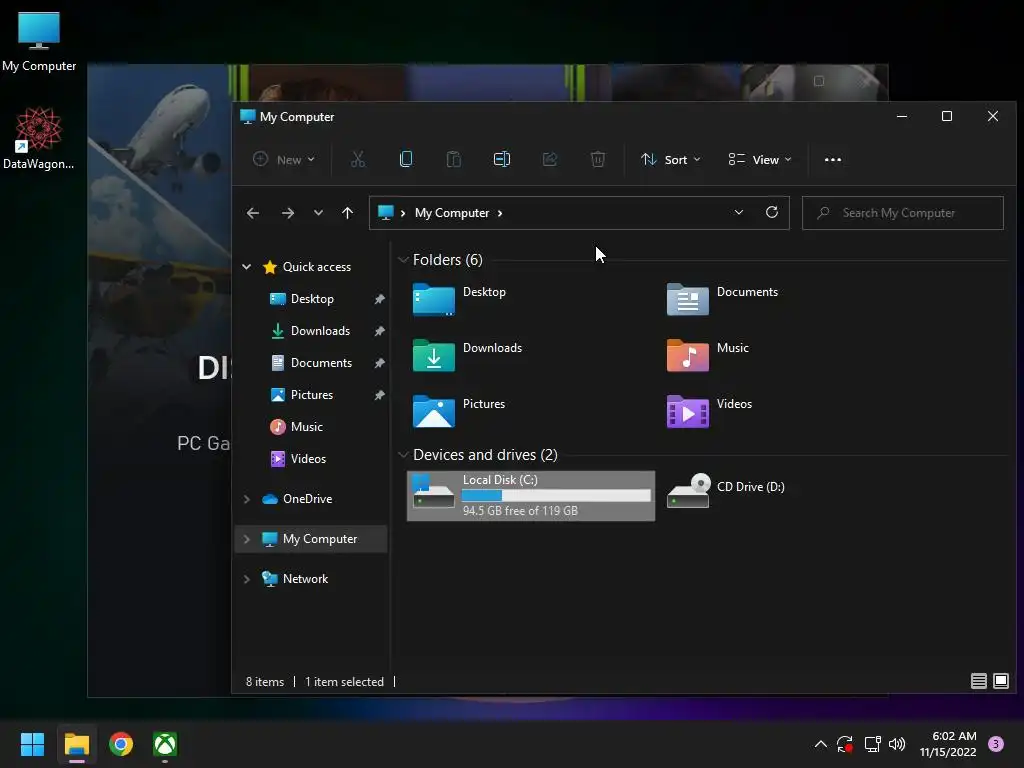Open Google Chrome from taskbar
The width and height of the screenshot is (1024, 768).
click(121, 744)
